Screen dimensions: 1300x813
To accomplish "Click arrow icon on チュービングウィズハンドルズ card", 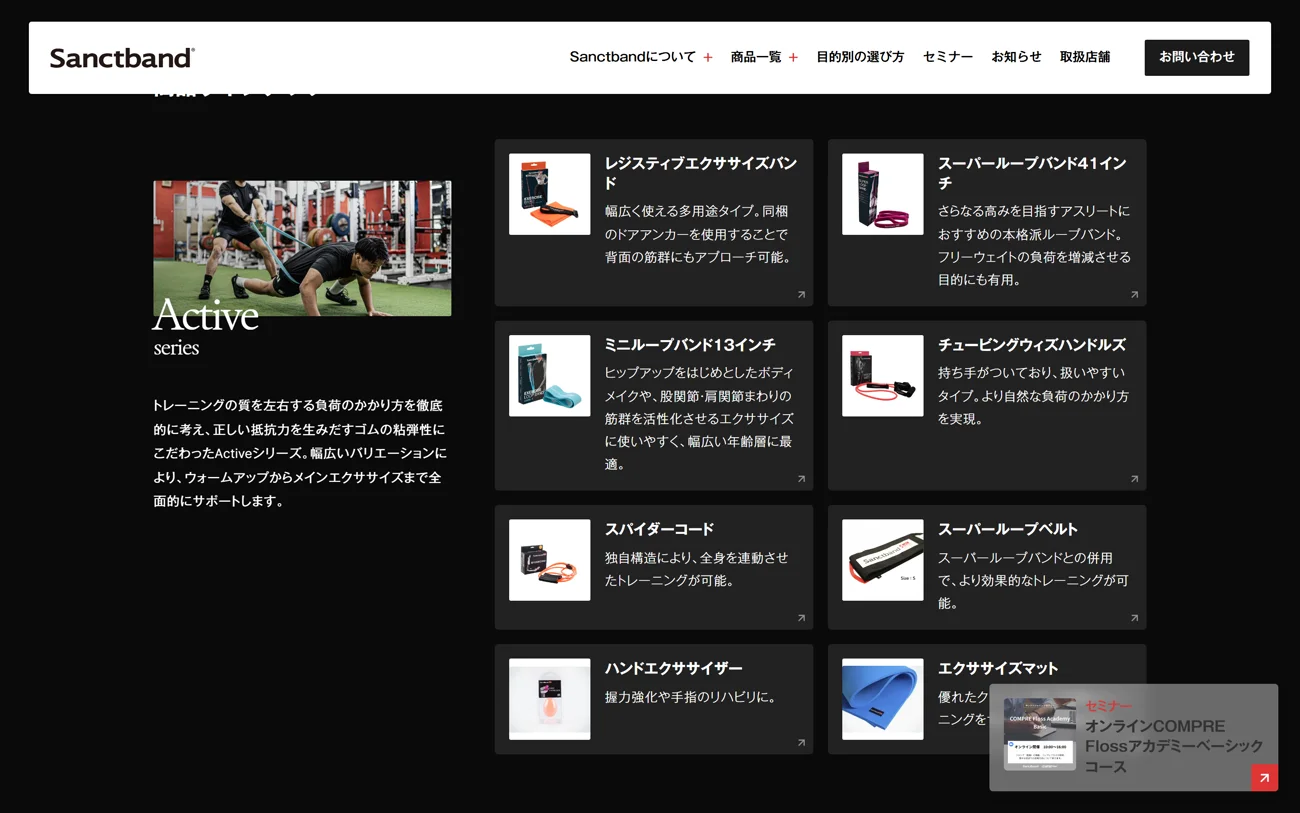I will [1134, 479].
